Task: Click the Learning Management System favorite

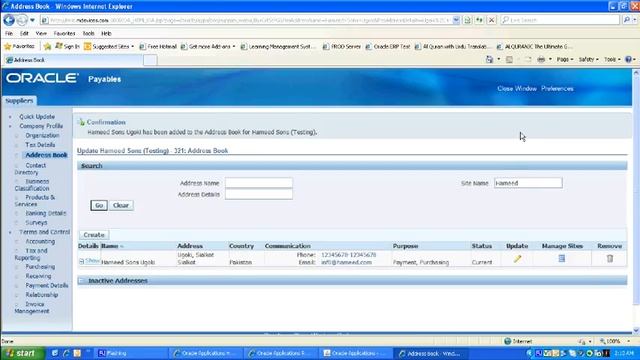Action: tap(278, 47)
